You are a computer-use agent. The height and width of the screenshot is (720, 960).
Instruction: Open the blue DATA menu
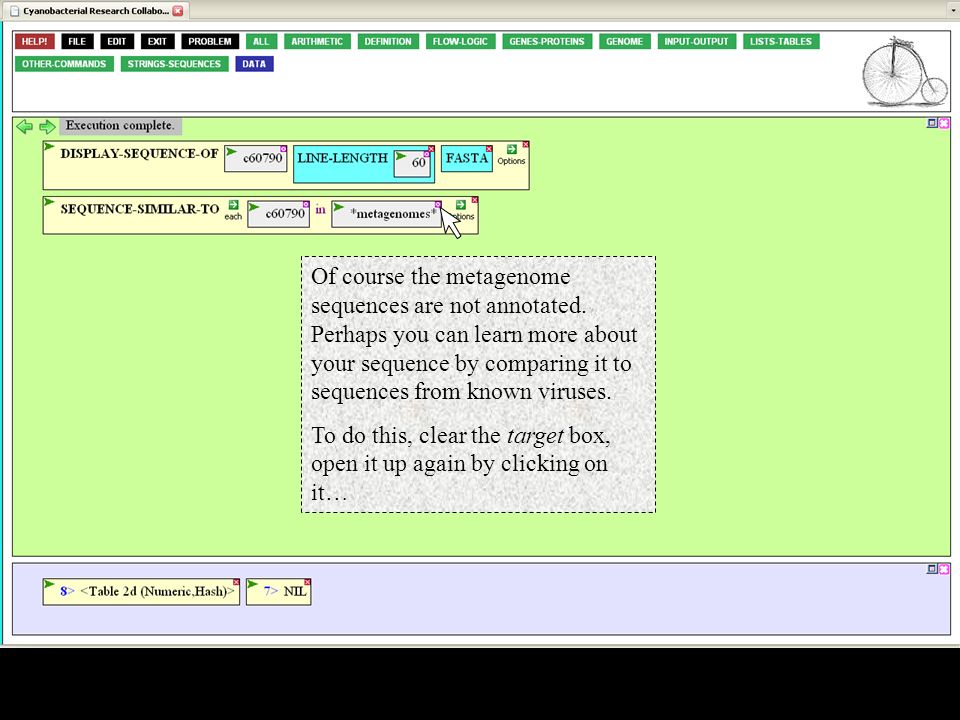pyautogui.click(x=254, y=64)
